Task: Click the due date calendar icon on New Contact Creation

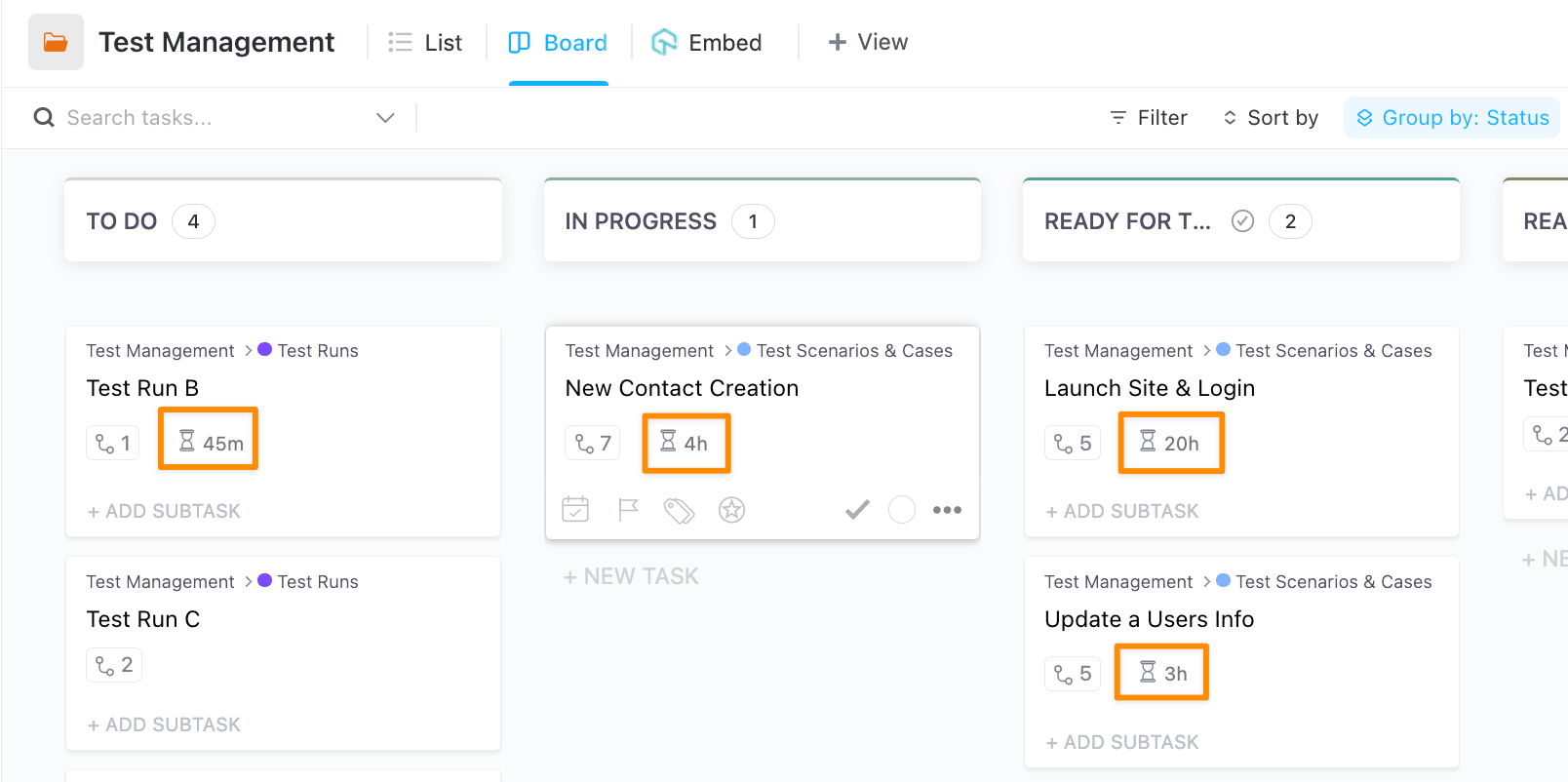Action: tap(575, 509)
